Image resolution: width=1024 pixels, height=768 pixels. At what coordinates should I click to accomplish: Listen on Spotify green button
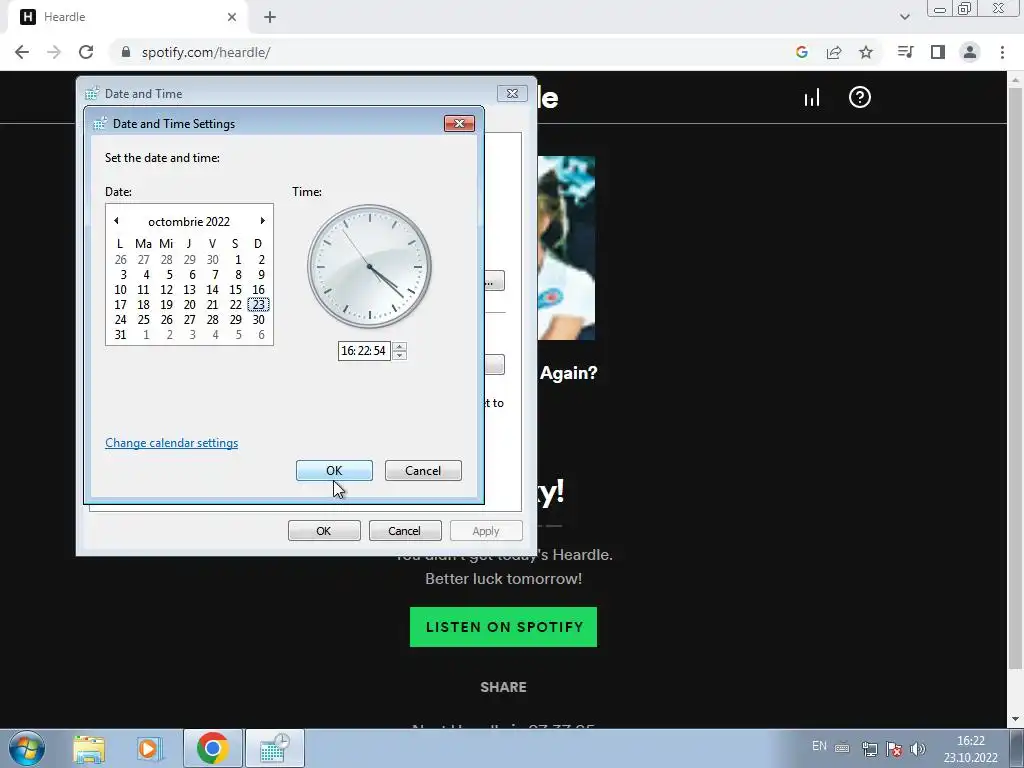click(x=503, y=627)
